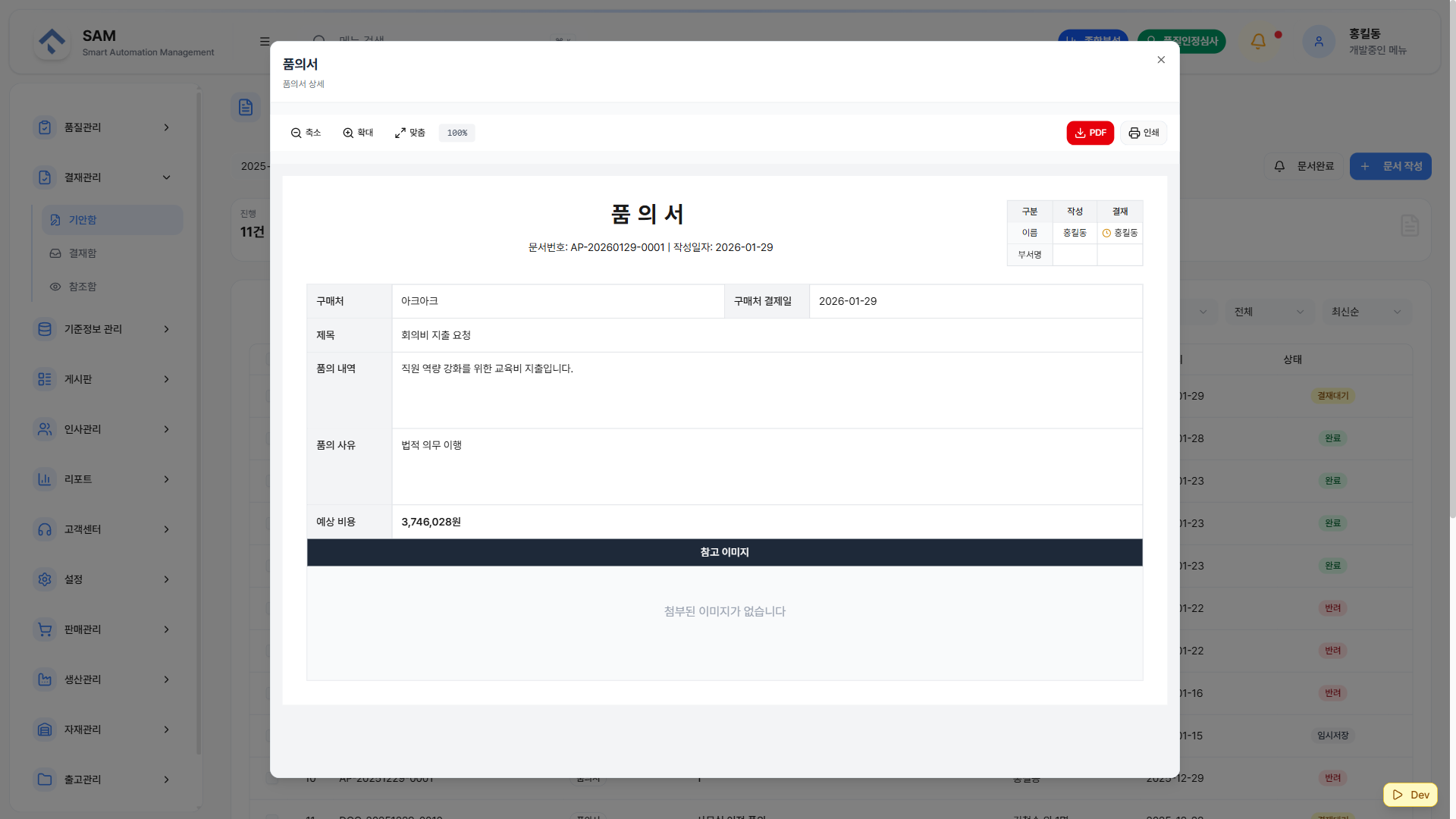Screen dimensions: 1456x819
Task: Download the document as PDF
Action: (x=1090, y=133)
